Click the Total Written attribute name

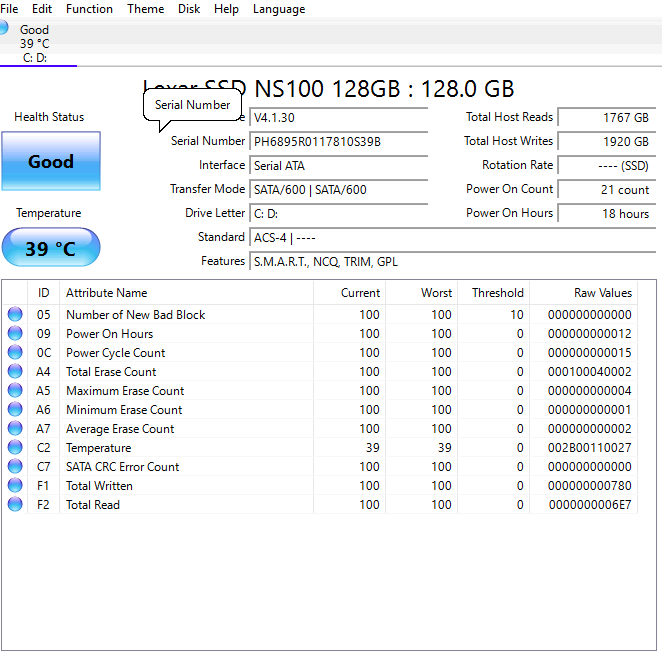(99, 486)
